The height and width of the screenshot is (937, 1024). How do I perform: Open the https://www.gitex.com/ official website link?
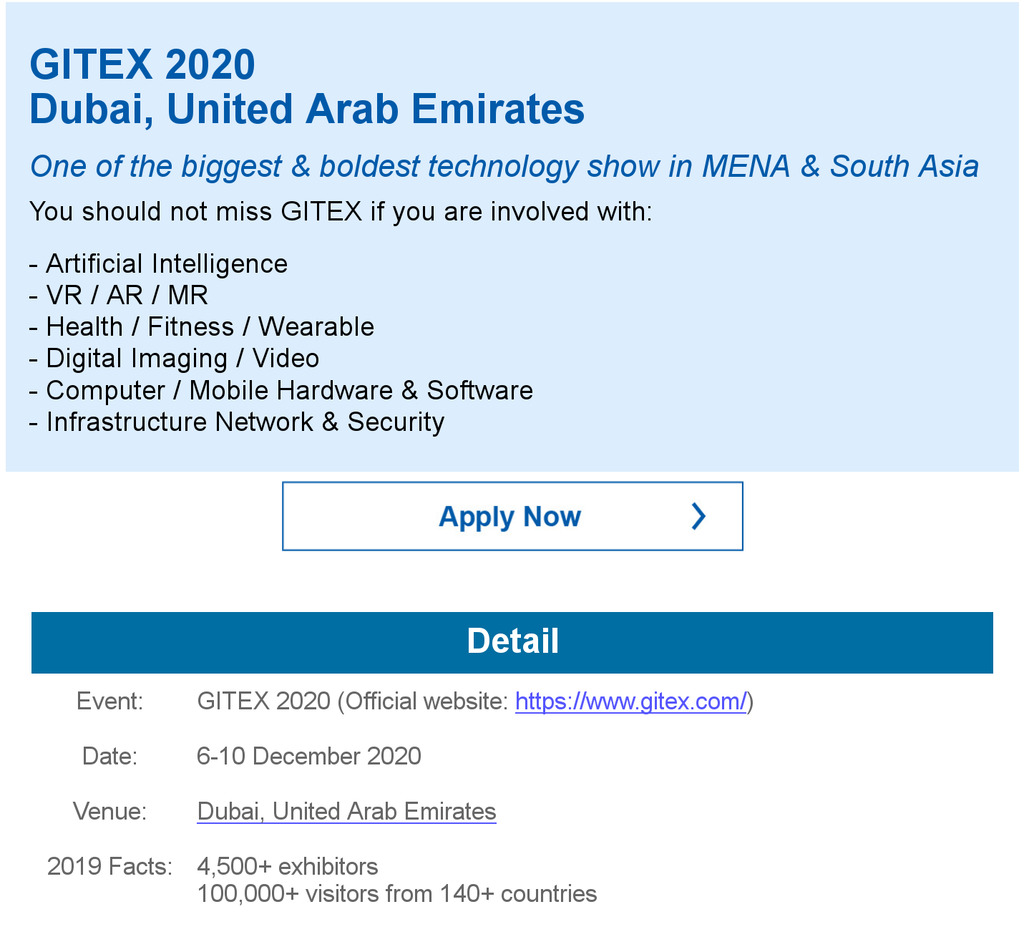631,702
